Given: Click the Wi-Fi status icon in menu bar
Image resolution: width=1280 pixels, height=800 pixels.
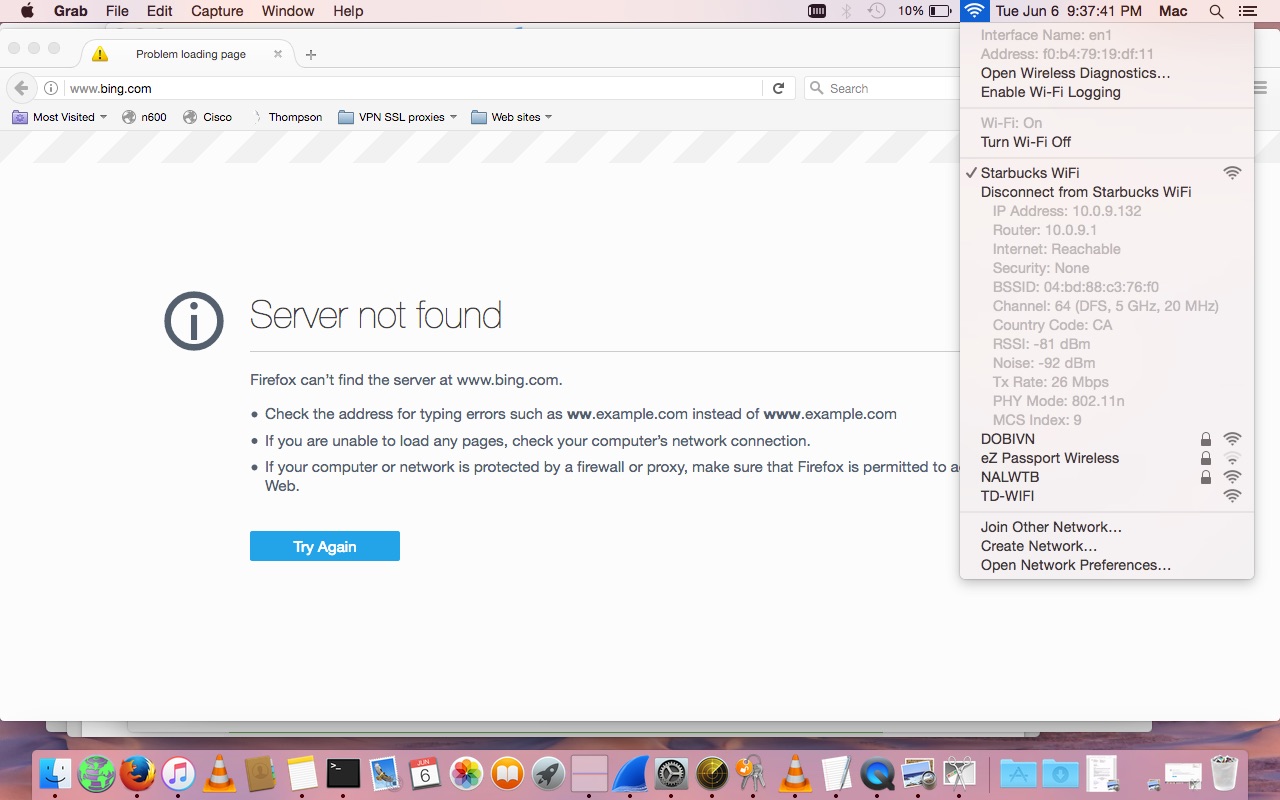Looking at the screenshot, I should [974, 11].
